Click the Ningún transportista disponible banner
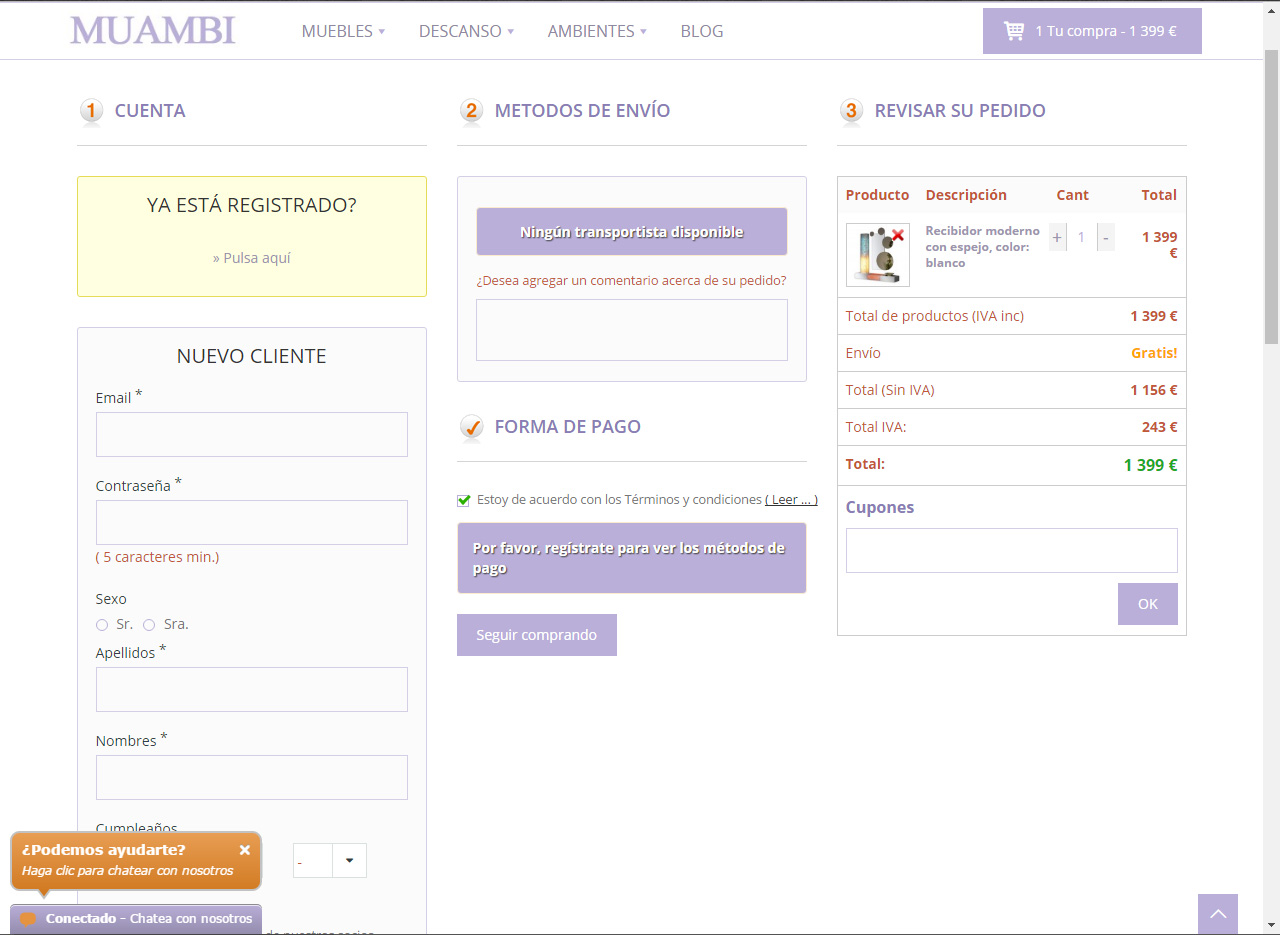 pyautogui.click(x=632, y=232)
